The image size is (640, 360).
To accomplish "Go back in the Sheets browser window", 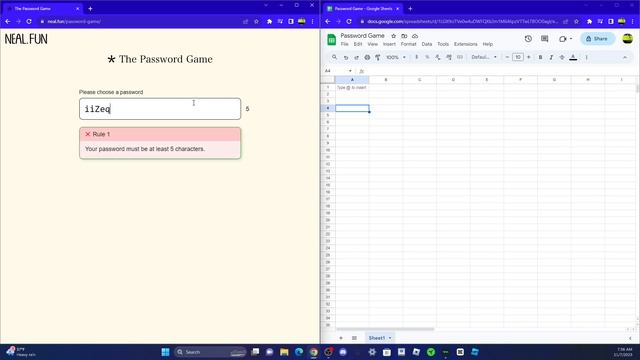I will 328,21.
